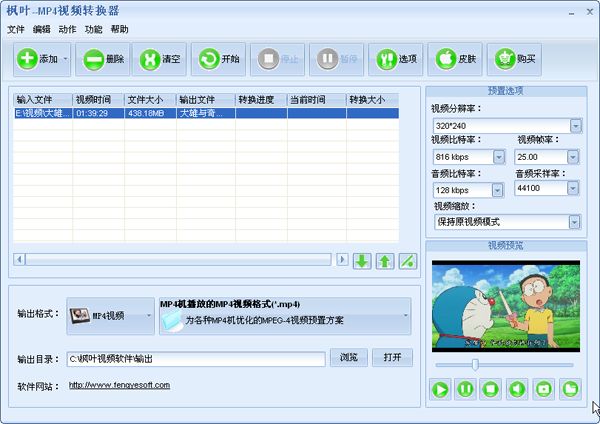The width and height of the screenshot is (600, 424).
Task: Click the 输出文件 column header
Action: pos(206,100)
